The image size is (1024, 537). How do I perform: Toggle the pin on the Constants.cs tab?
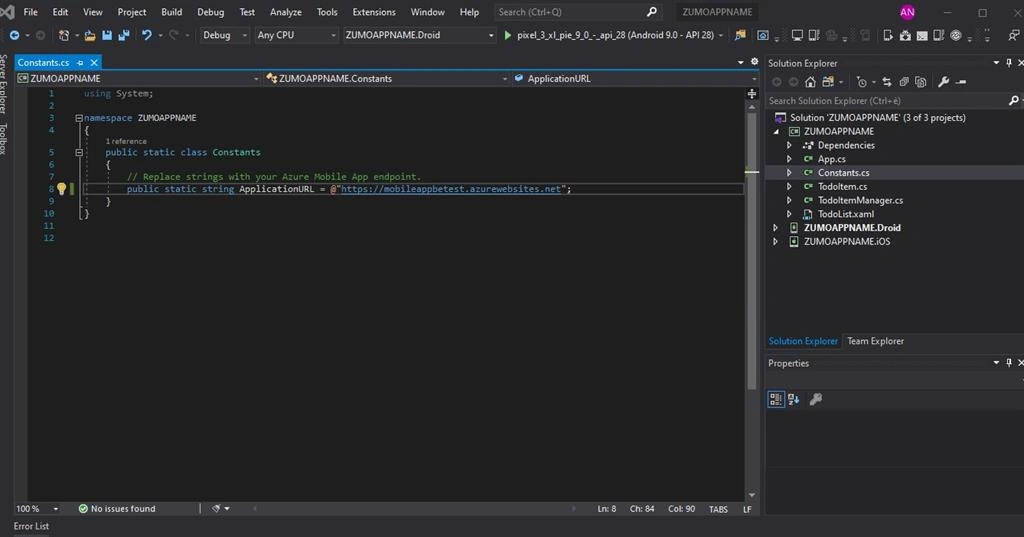point(80,63)
